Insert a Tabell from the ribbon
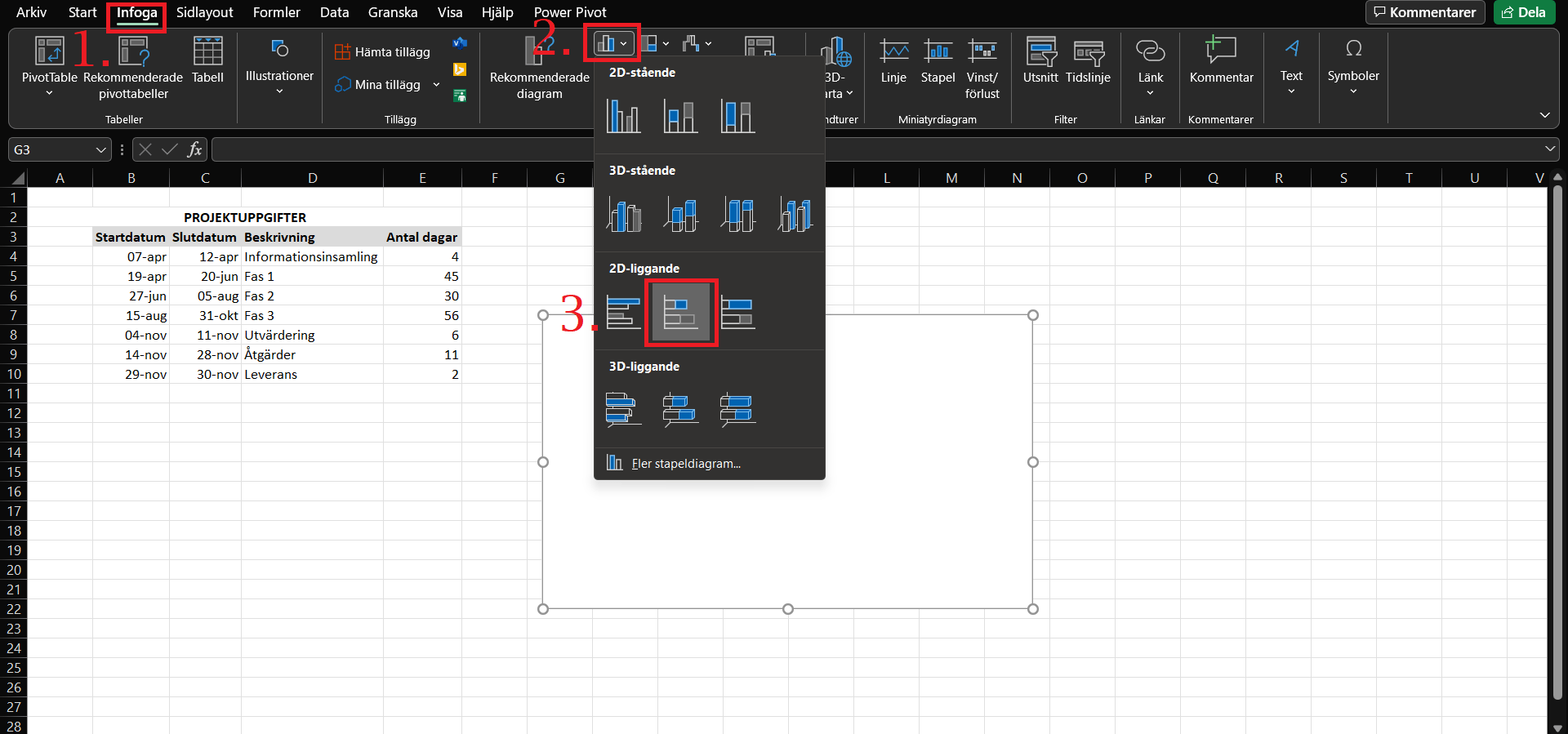The height and width of the screenshot is (734, 1568). (x=207, y=60)
